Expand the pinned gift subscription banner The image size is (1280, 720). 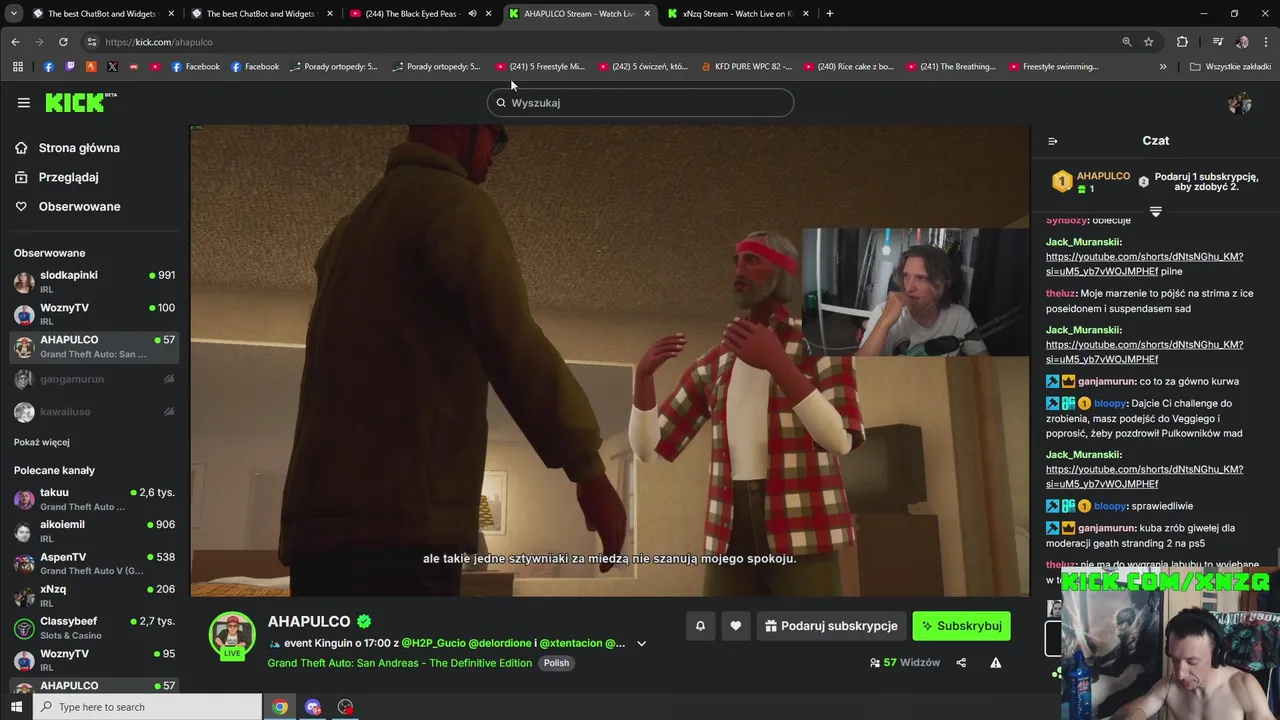tap(1155, 211)
